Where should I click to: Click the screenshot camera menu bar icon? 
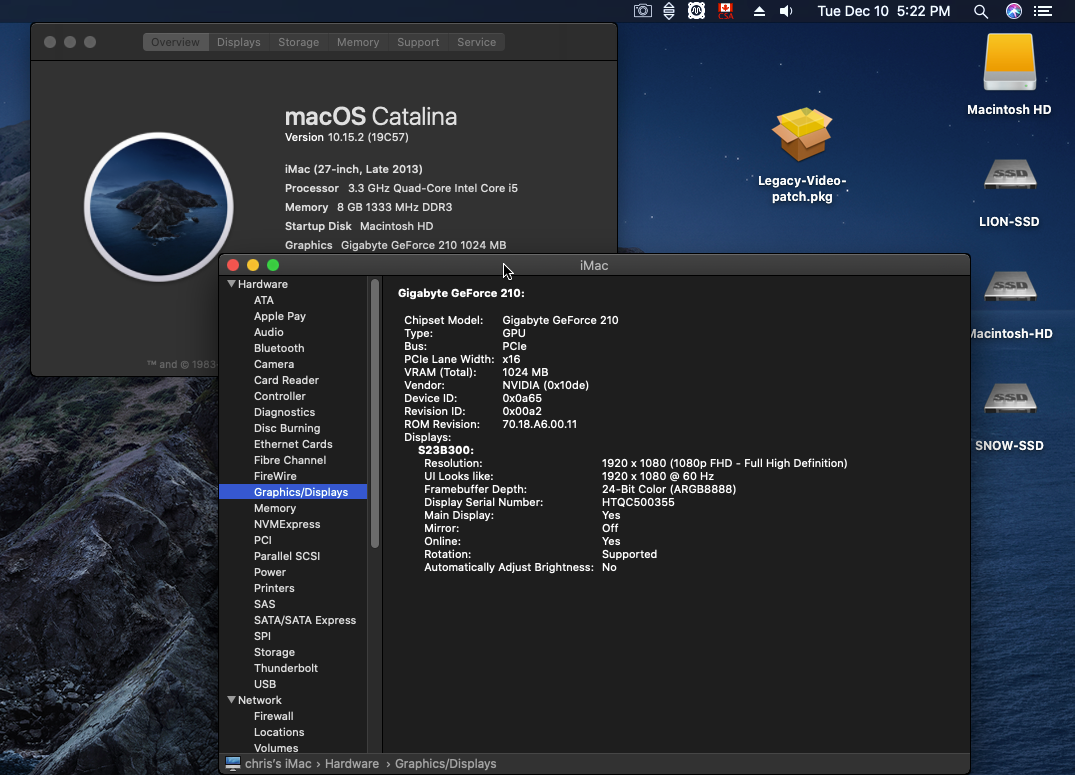pyautogui.click(x=643, y=11)
